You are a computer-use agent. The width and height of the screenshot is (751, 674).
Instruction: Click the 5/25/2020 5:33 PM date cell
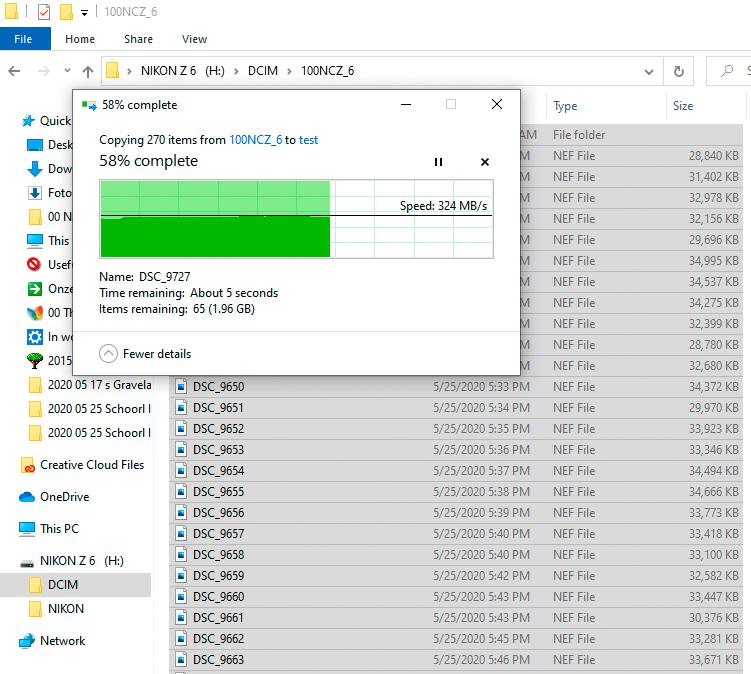click(481, 387)
